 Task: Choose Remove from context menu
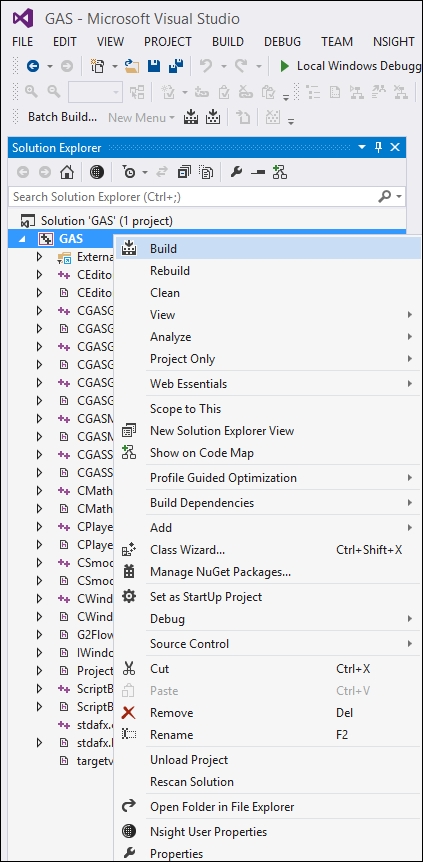coord(267,713)
